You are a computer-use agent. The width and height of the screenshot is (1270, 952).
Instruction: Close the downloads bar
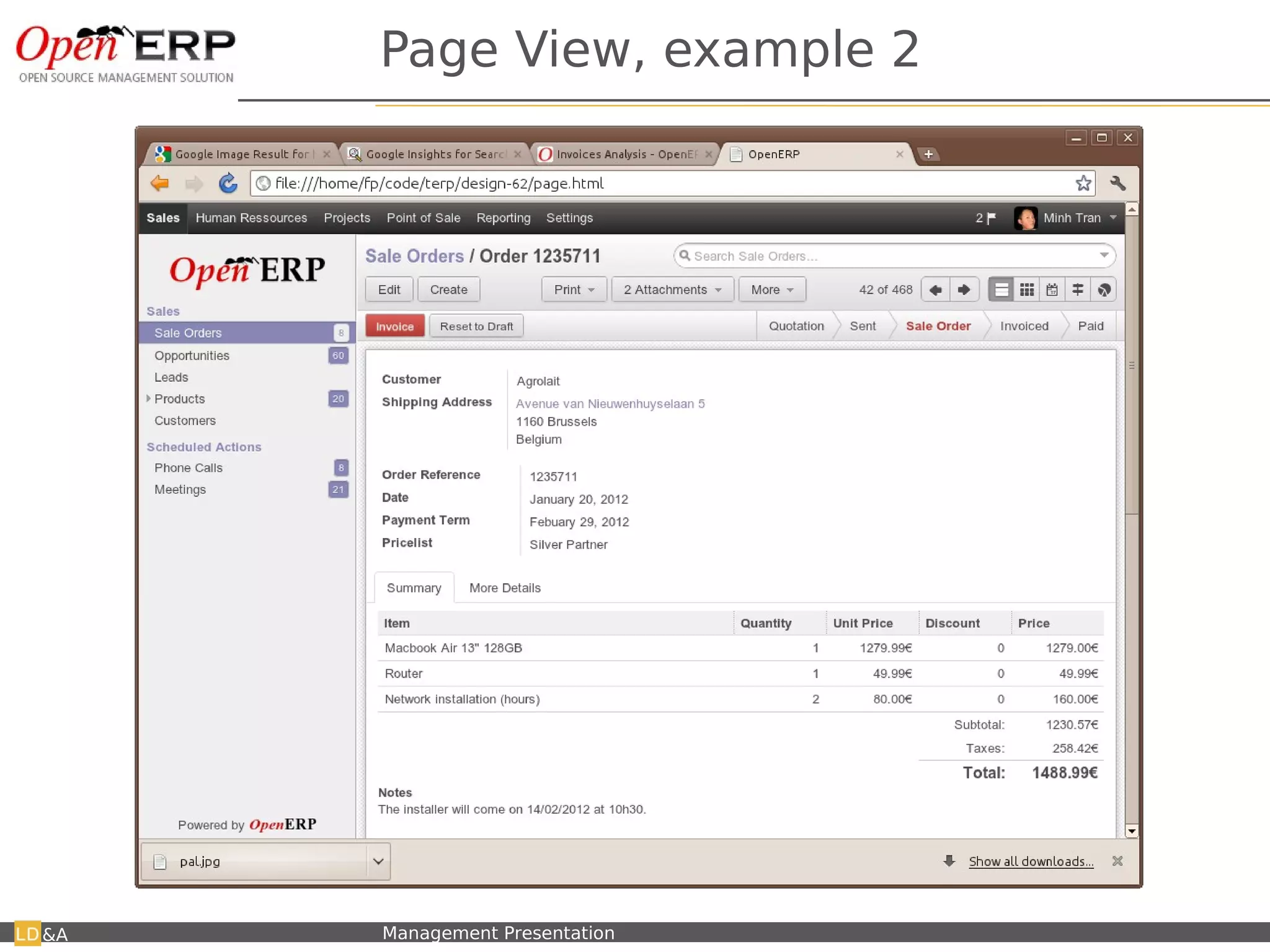click(1117, 861)
